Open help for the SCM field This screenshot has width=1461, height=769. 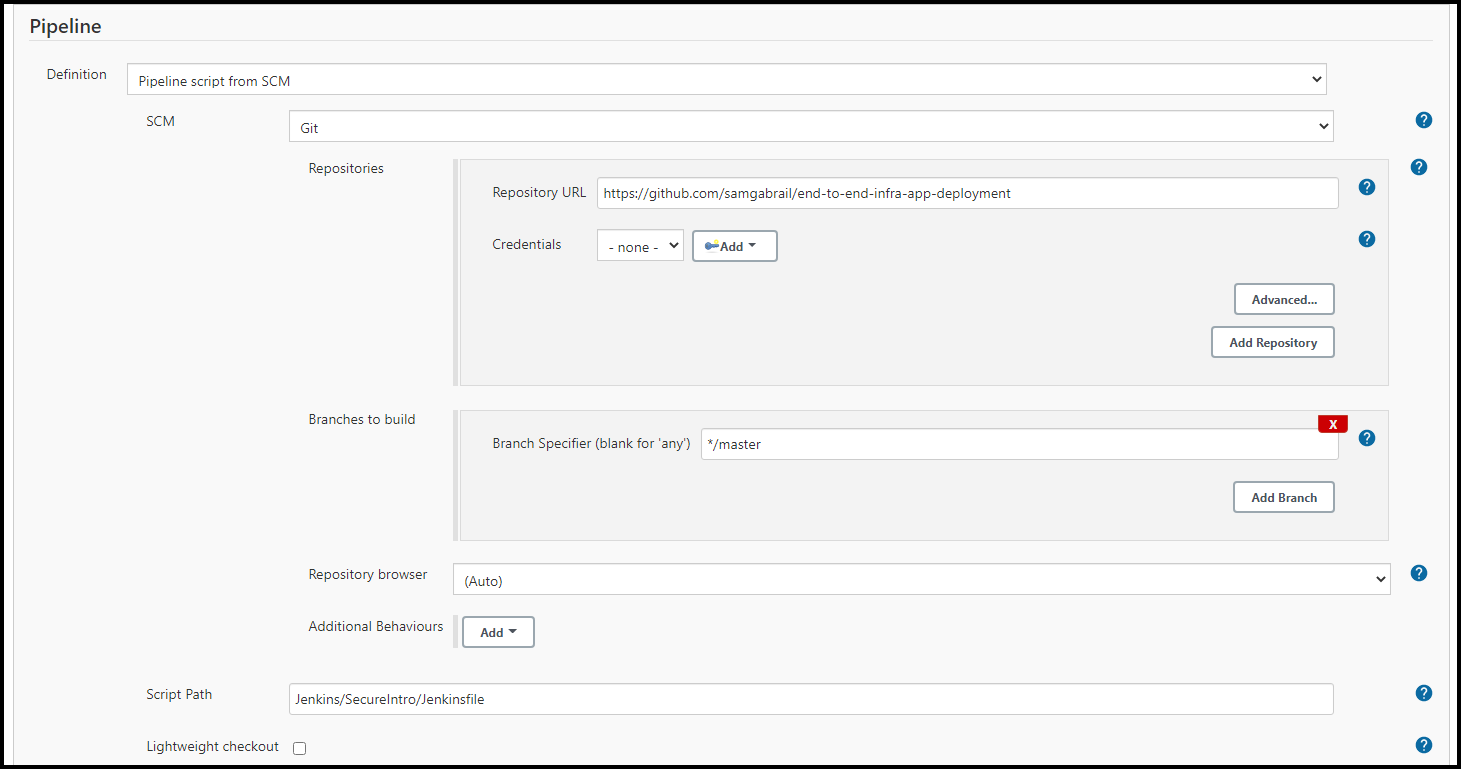(1423, 120)
